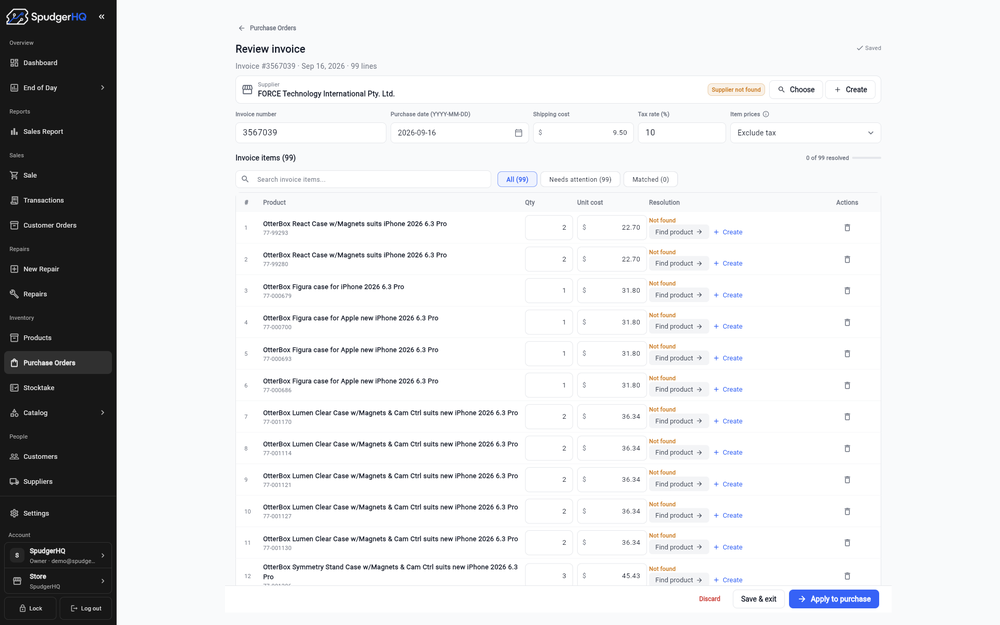Screen dimensions: 1000x625
Task: Select Matched (0) filter tab
Action: [651, 179]
